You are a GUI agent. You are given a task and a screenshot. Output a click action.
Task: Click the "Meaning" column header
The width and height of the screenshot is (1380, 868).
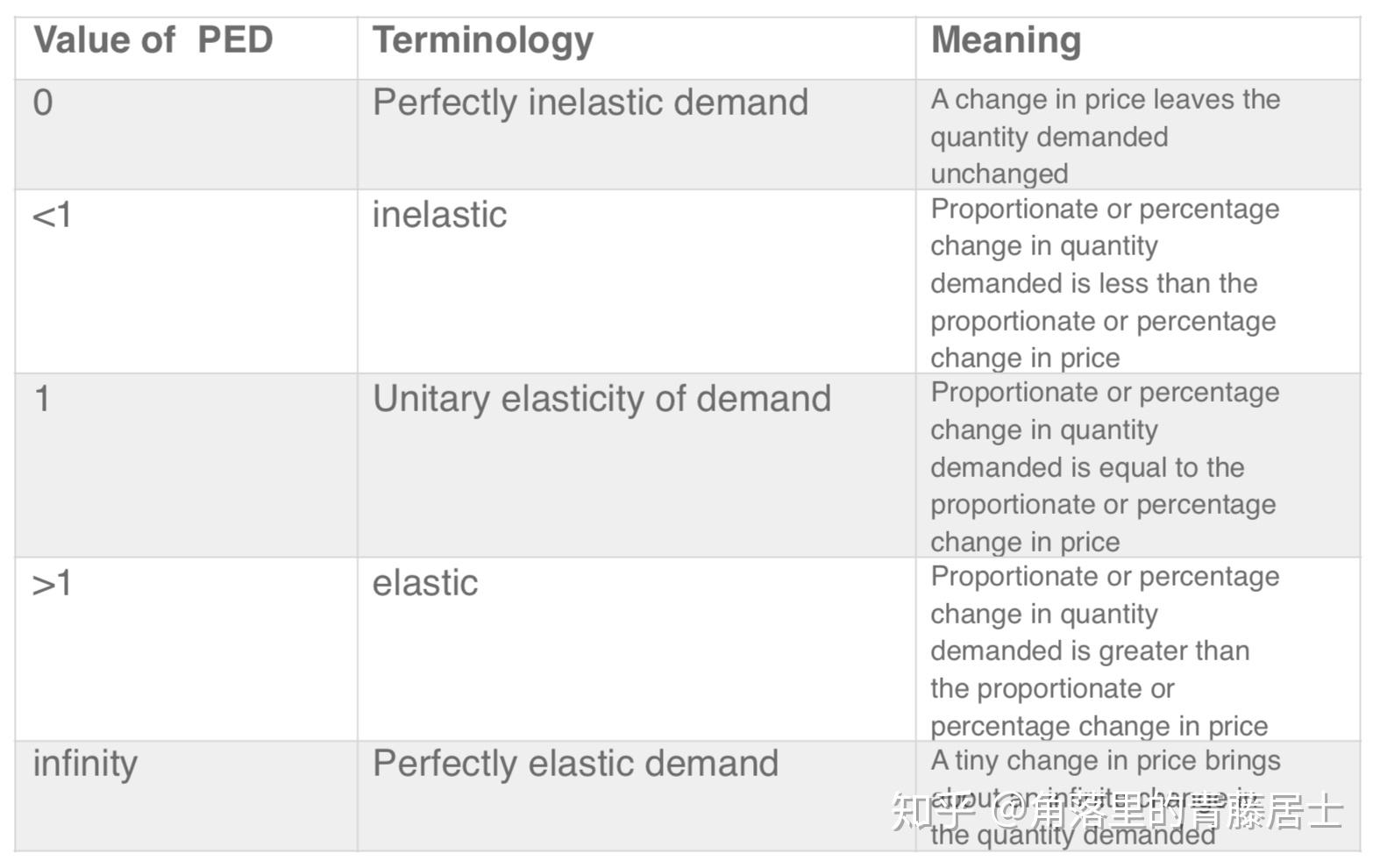tap(1006, 40)
